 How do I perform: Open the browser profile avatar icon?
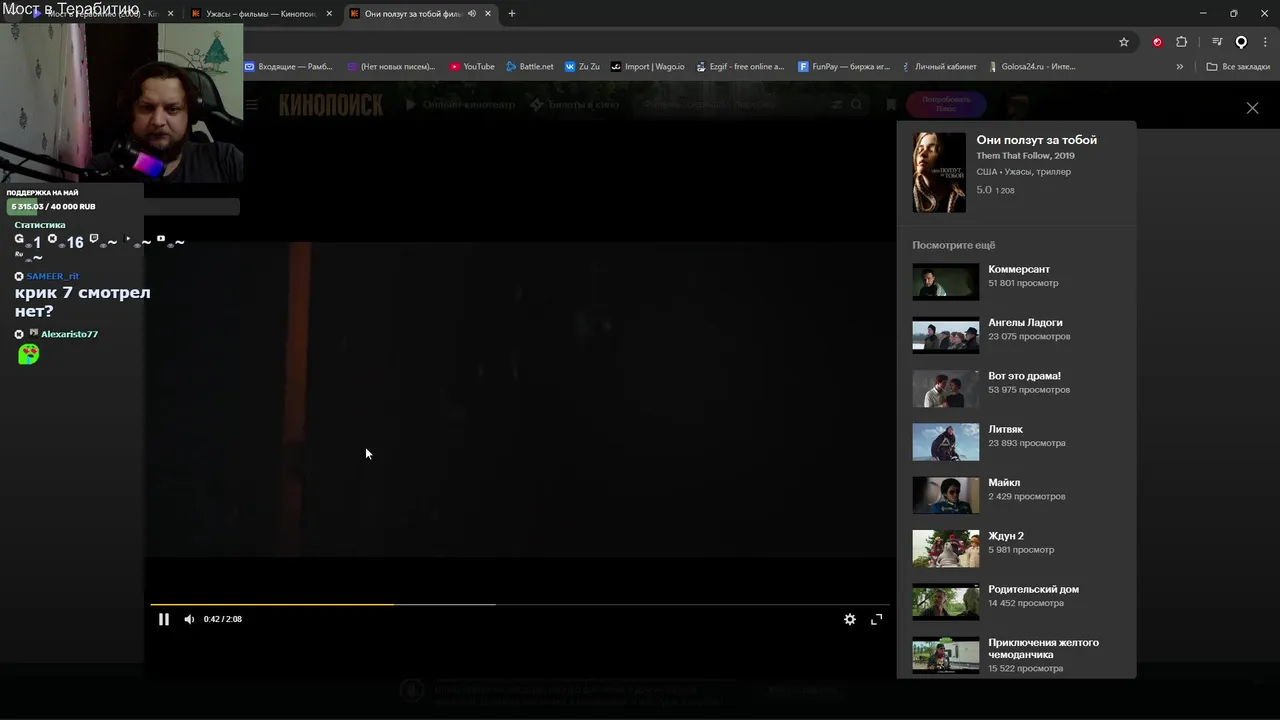(x=1241, y=42)
